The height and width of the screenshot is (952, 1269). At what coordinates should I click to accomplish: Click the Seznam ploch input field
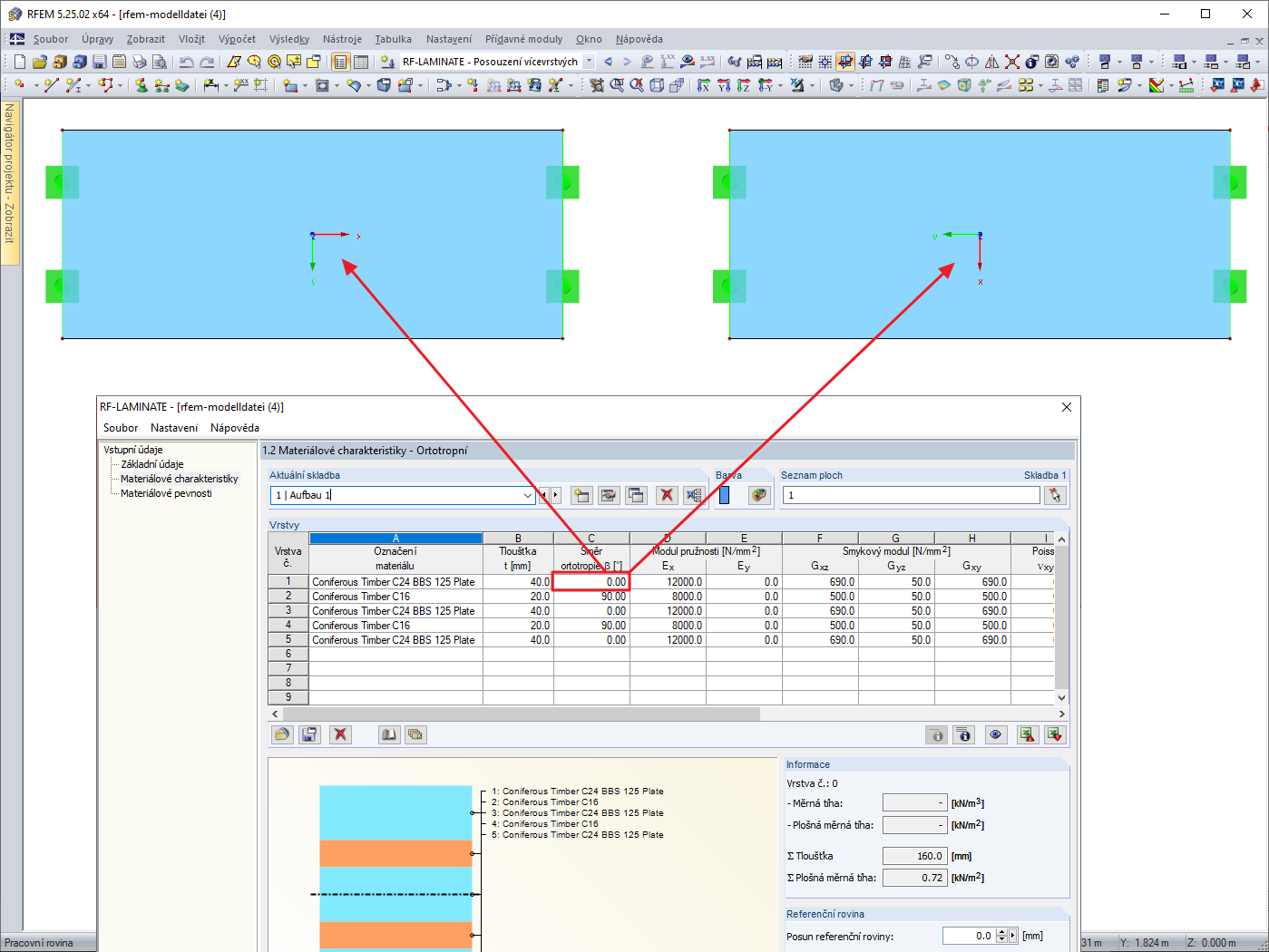[911, 495]
